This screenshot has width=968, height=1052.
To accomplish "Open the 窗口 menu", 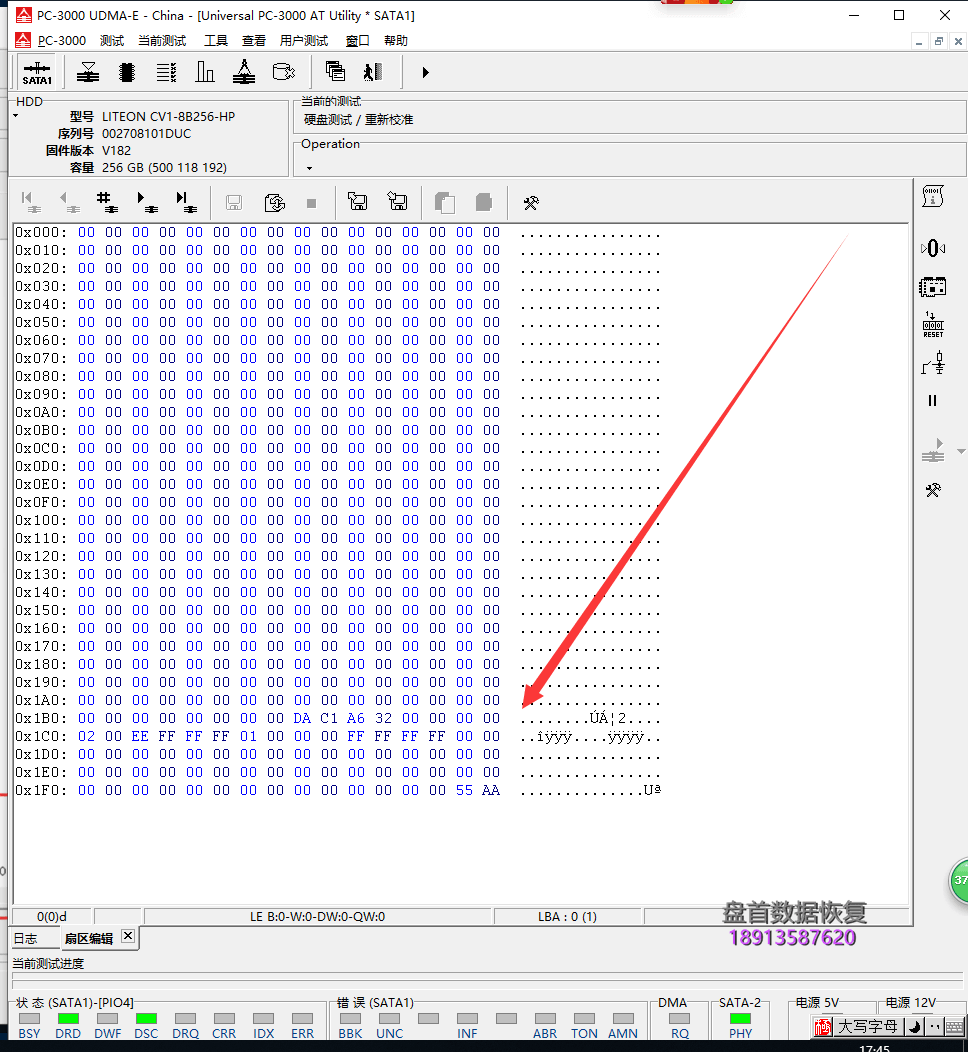I will click(x=358, y=41).
